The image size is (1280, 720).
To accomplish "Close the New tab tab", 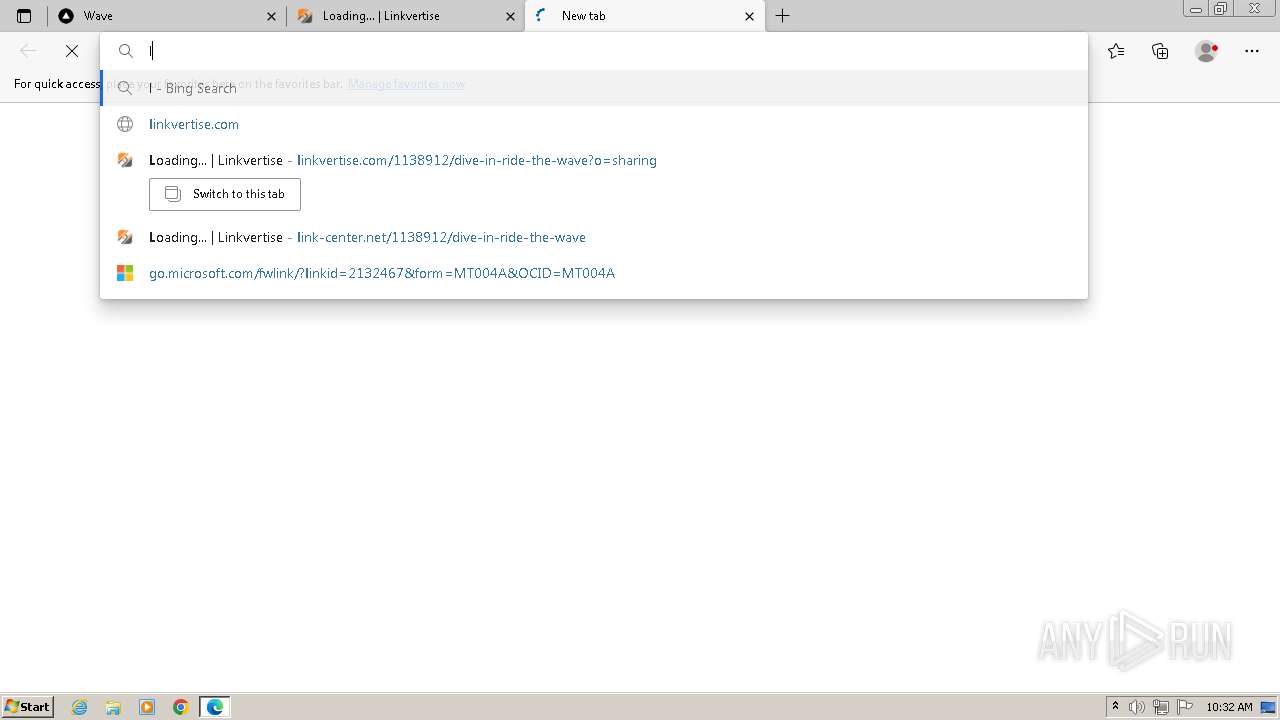I will coord(749,16).
